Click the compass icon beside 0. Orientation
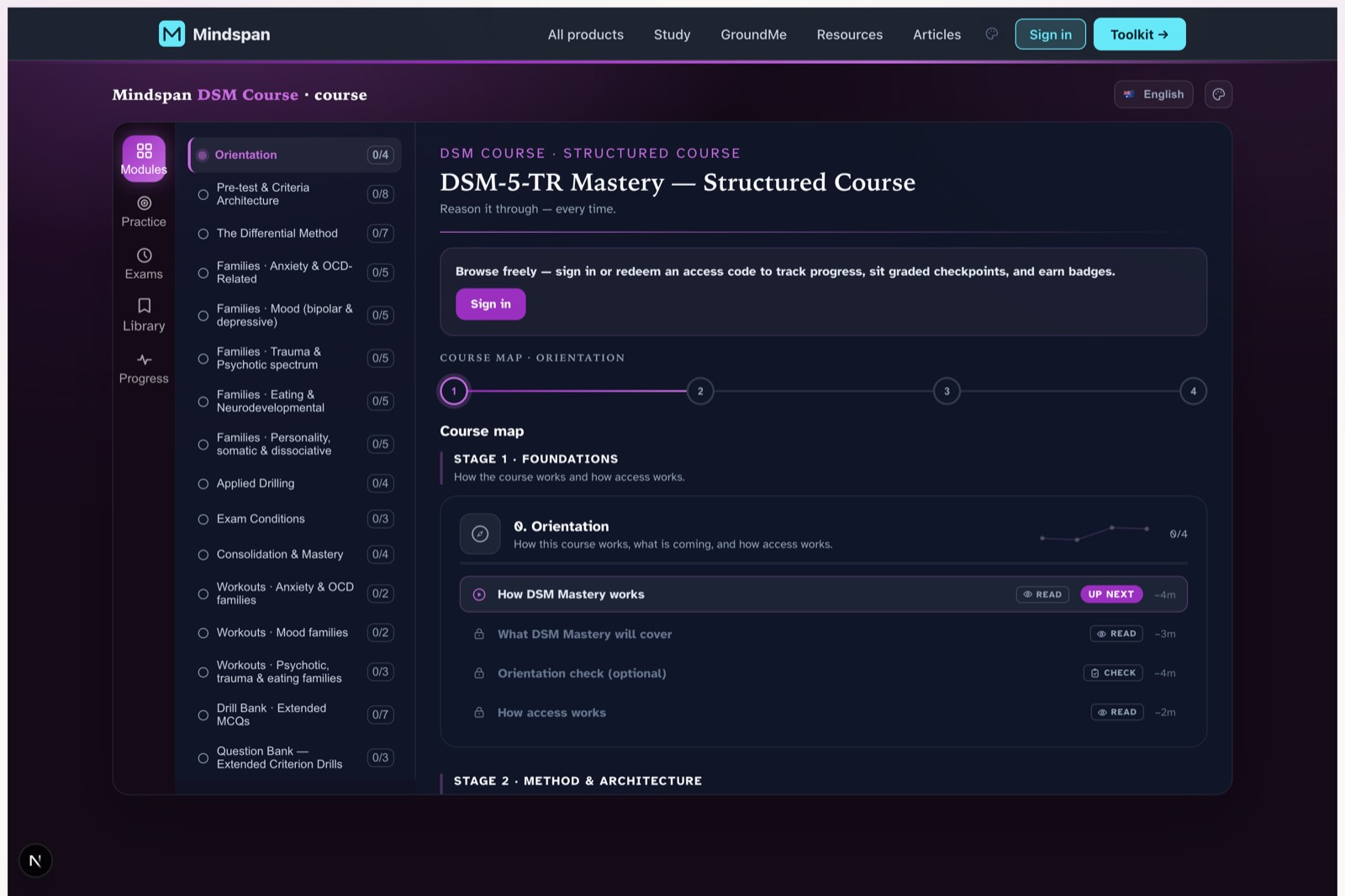The width and height of the screenshot is (1345, 896). [x=480, y=534]
